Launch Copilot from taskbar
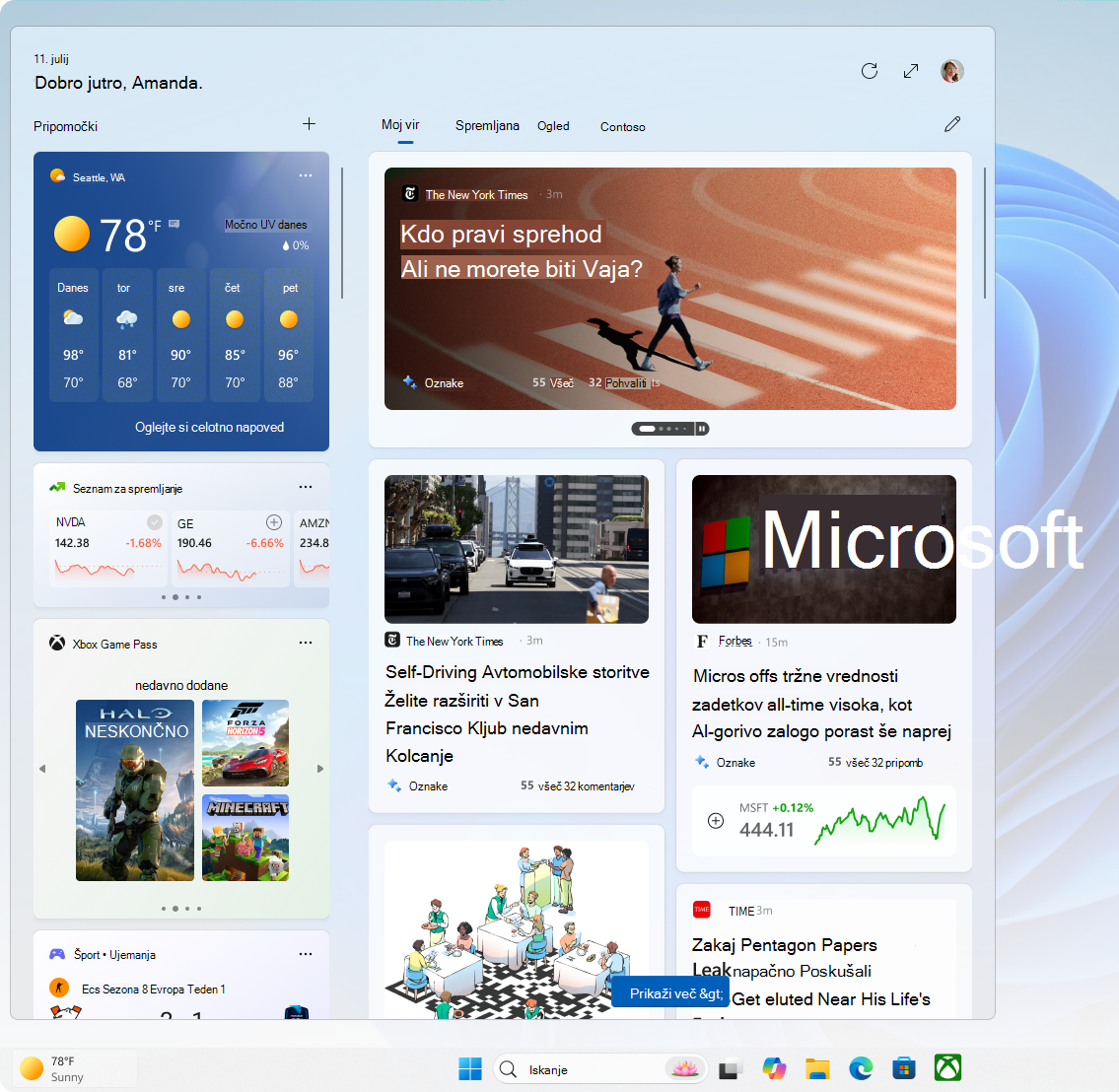Image resolution: width=1119 pixels, height=1092 pixels. (774, 1068)
